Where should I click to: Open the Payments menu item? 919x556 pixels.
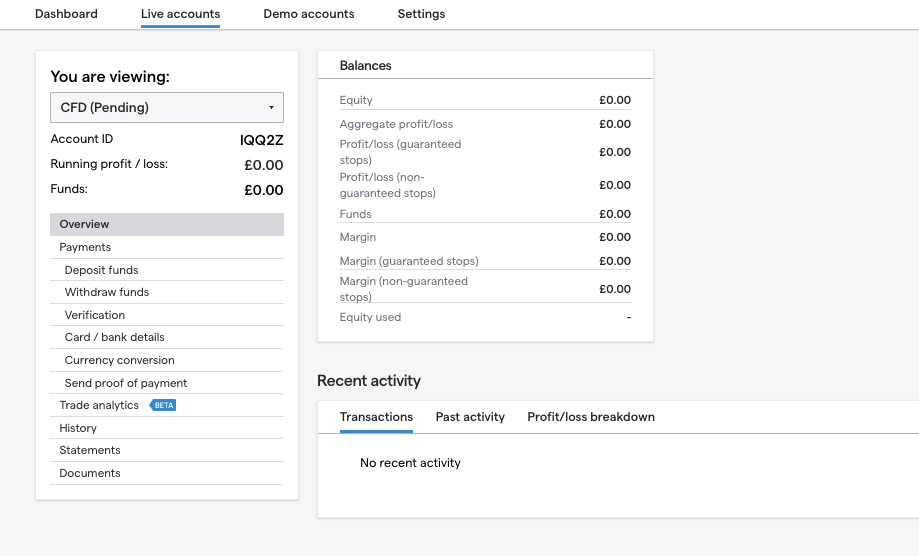167,247
